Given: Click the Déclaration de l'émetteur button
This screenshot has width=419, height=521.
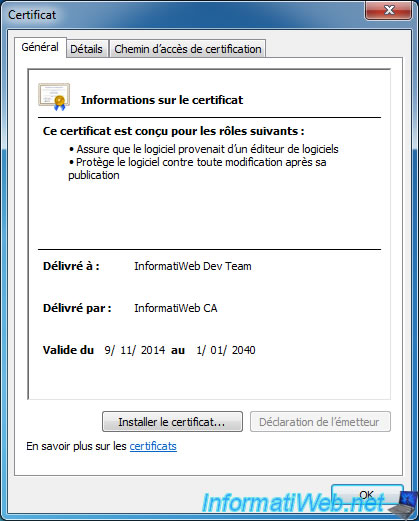Looking at the screenshot, I should 320,422.
